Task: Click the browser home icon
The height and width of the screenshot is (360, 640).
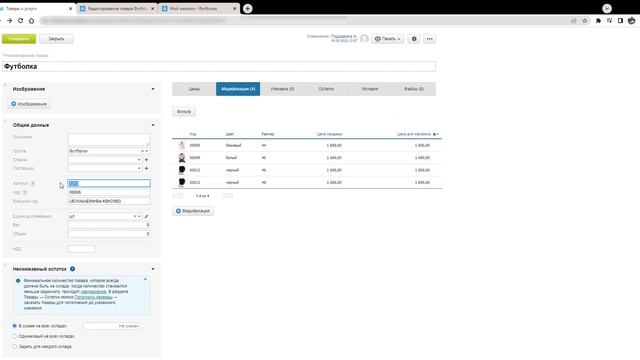Action: point(31,20)
